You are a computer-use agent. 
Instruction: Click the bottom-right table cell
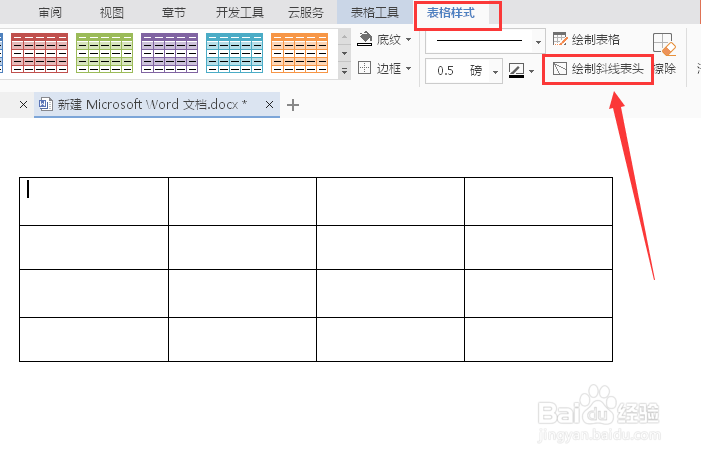coord(538,339)
